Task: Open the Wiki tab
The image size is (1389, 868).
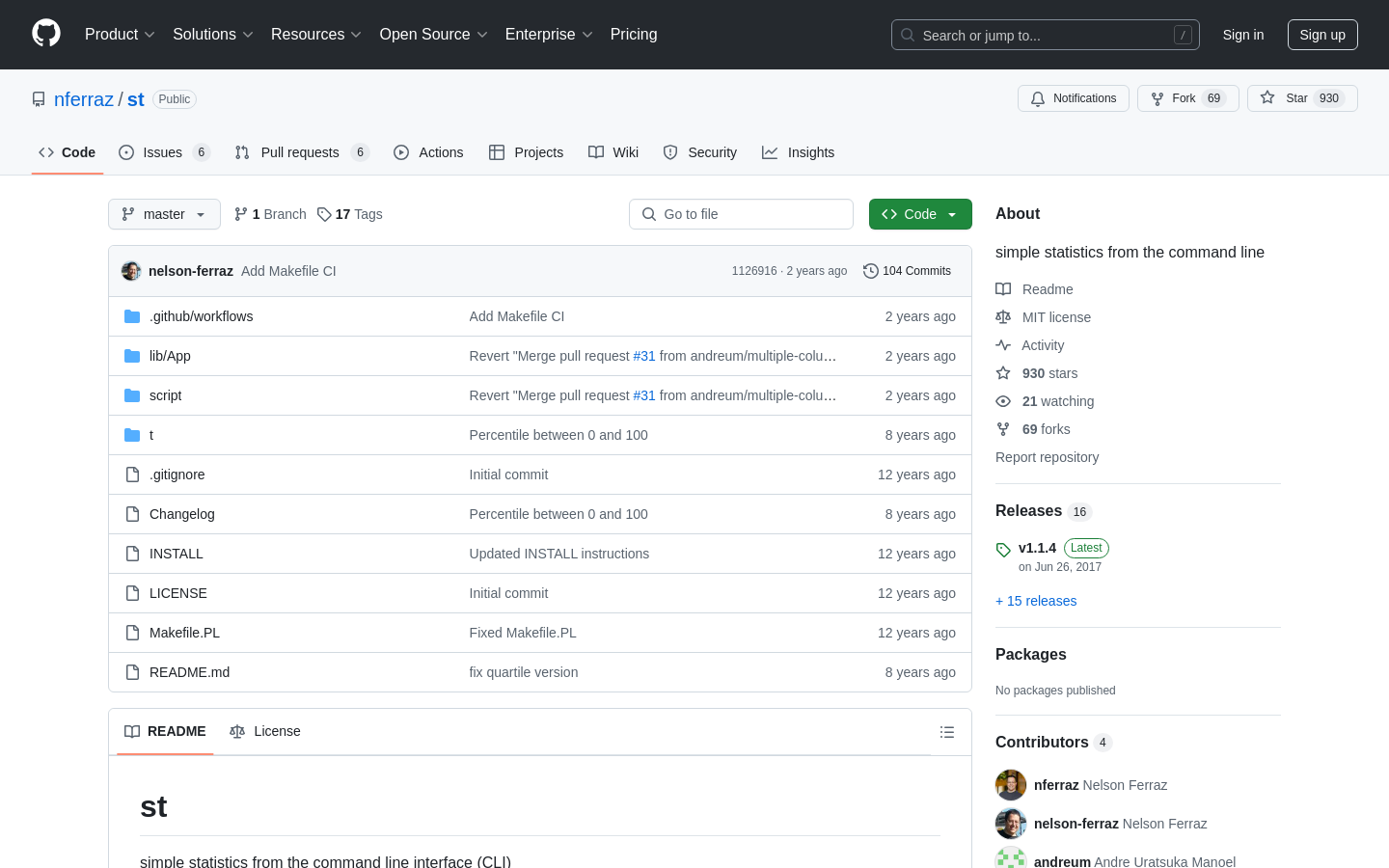Action: click(613, 152)
